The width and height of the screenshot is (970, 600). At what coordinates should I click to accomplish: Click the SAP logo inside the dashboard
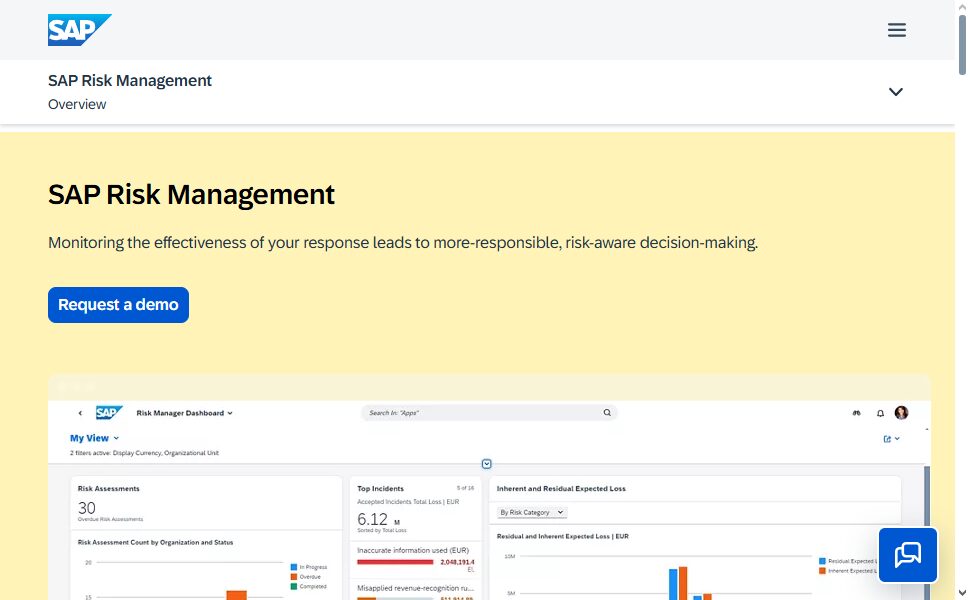[x=109, y=413]
